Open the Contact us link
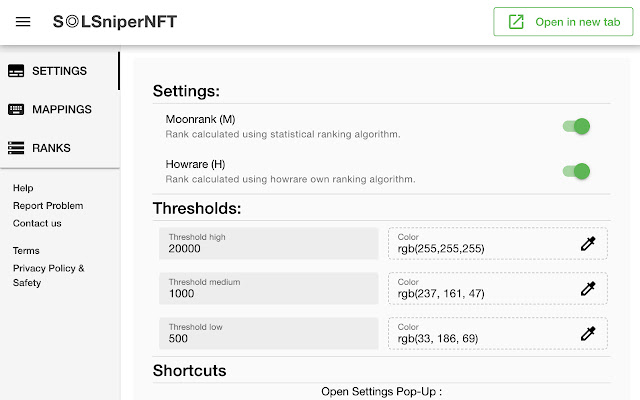 [37, 223]
